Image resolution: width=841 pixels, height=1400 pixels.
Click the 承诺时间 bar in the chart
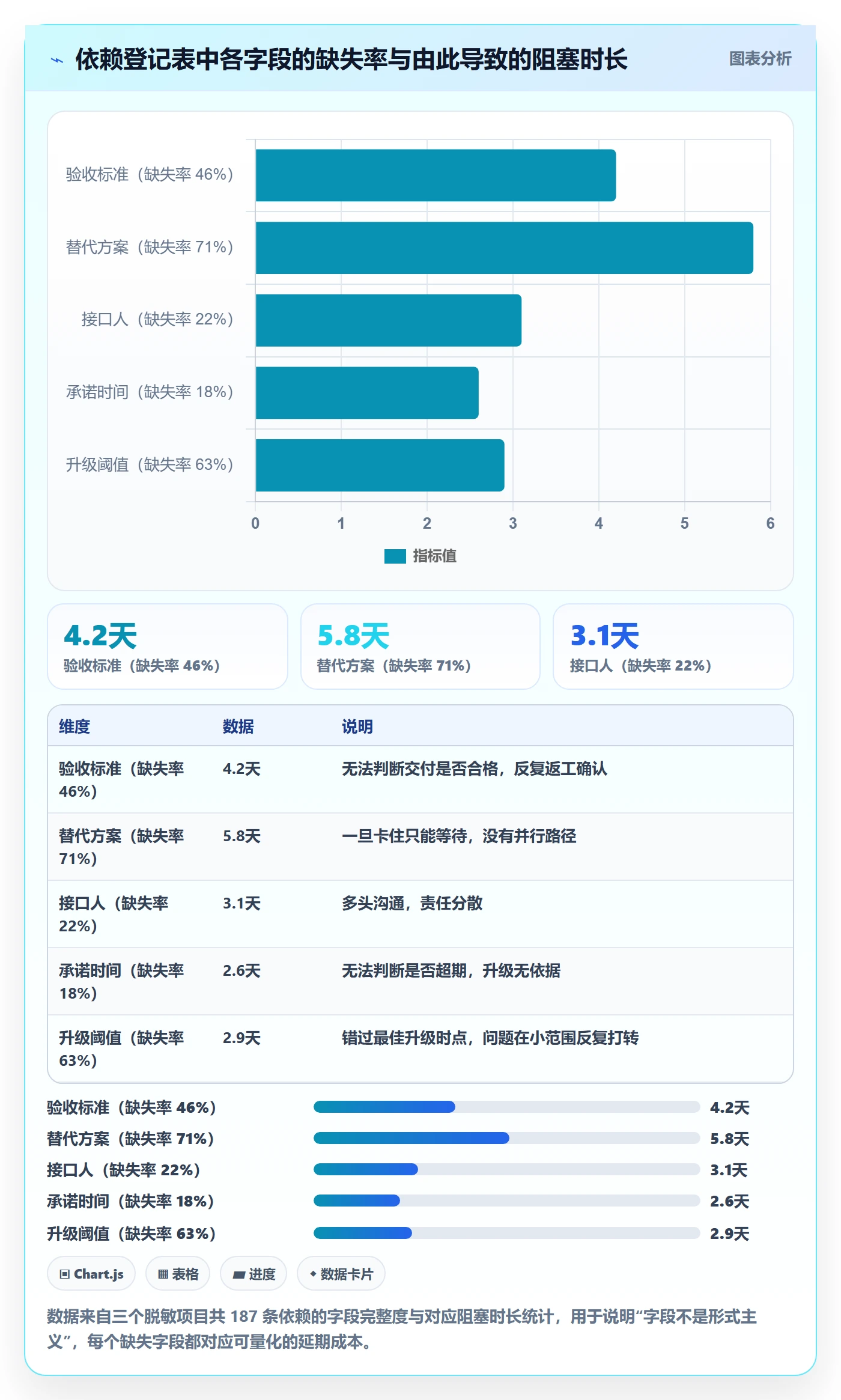[x=367, y=393]
